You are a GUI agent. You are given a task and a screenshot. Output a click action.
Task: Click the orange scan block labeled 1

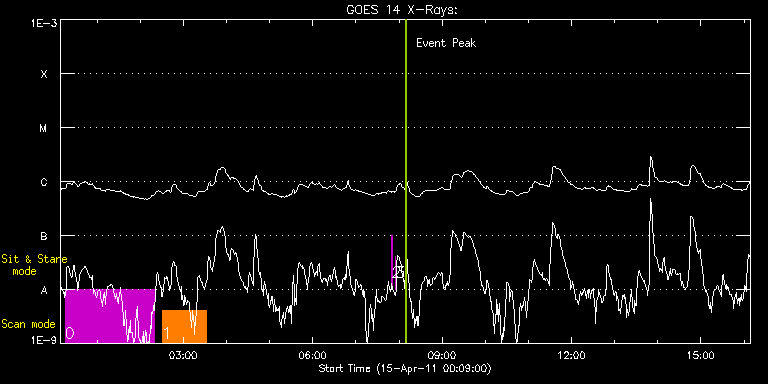coord(184,326)
